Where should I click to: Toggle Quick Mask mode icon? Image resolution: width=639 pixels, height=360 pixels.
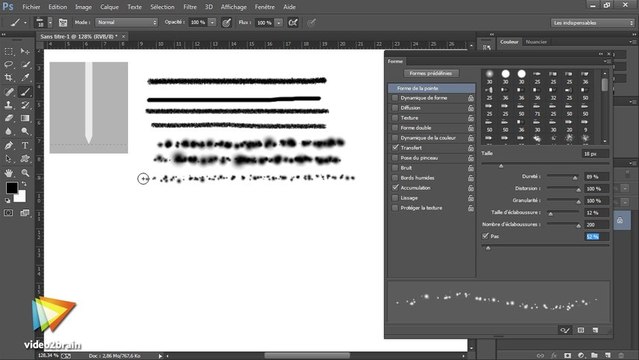9,213
